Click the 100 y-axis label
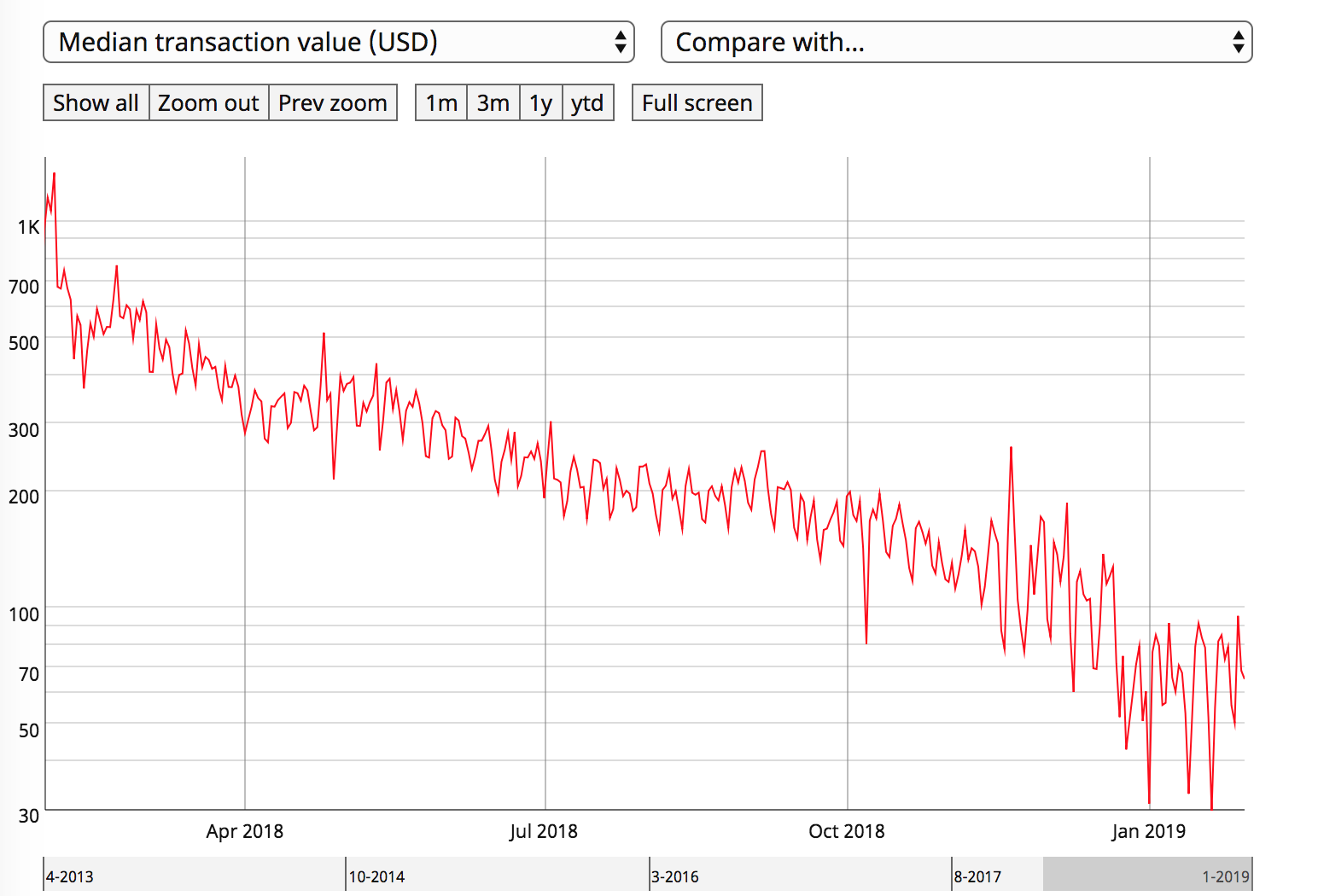Viewport: 1318px width, 896px height. [24, 614]
